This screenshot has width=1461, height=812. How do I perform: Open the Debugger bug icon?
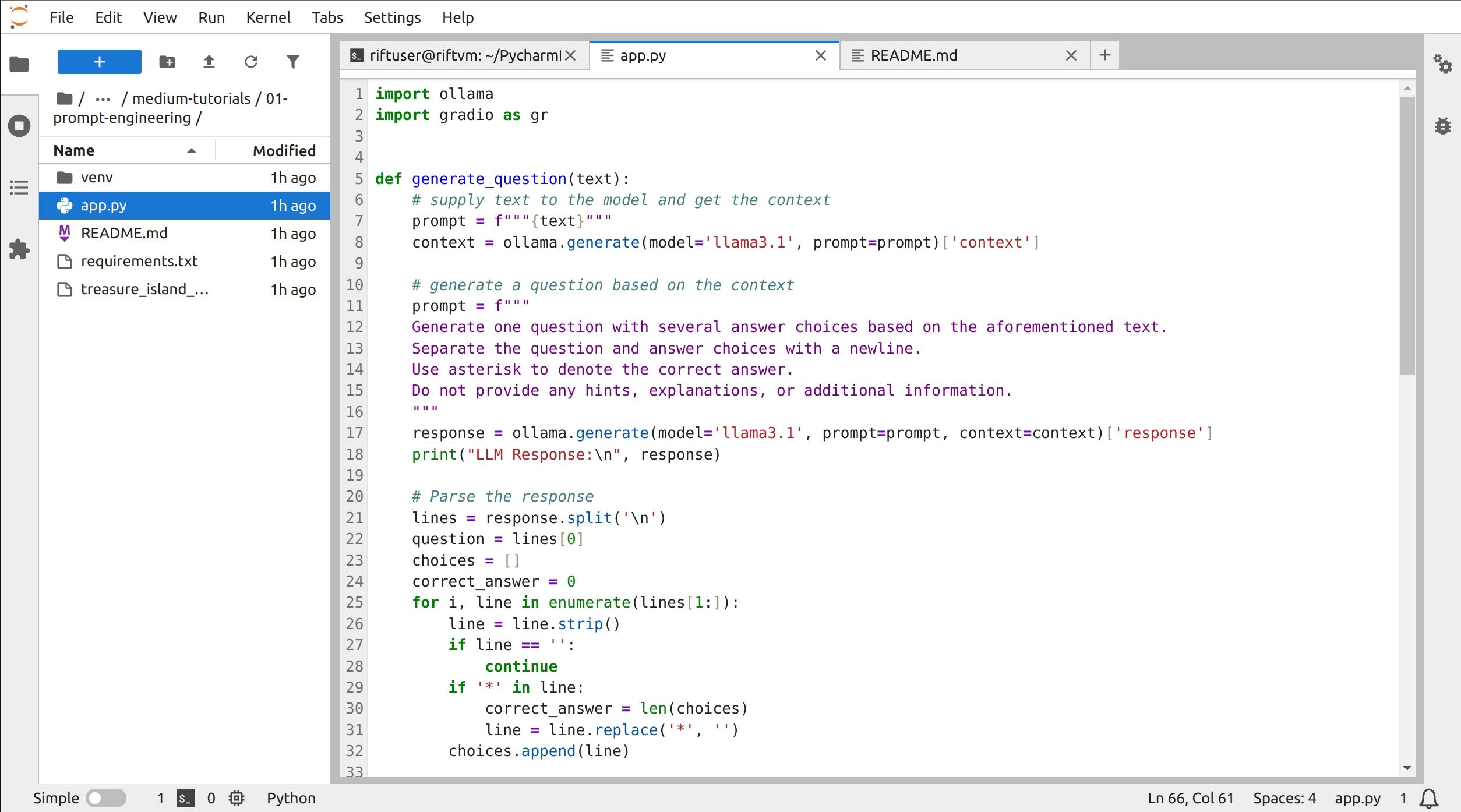[x=1443, y=126]
